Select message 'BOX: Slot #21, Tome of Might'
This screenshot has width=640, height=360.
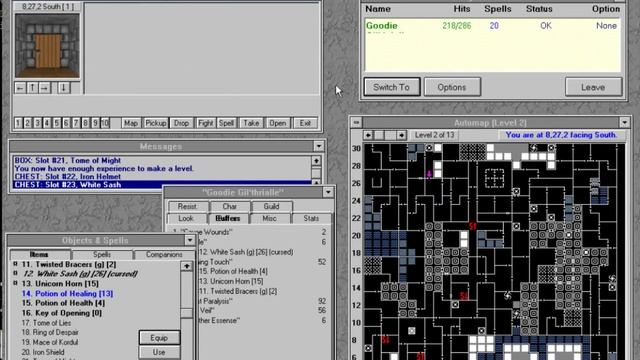pos(162,160)
